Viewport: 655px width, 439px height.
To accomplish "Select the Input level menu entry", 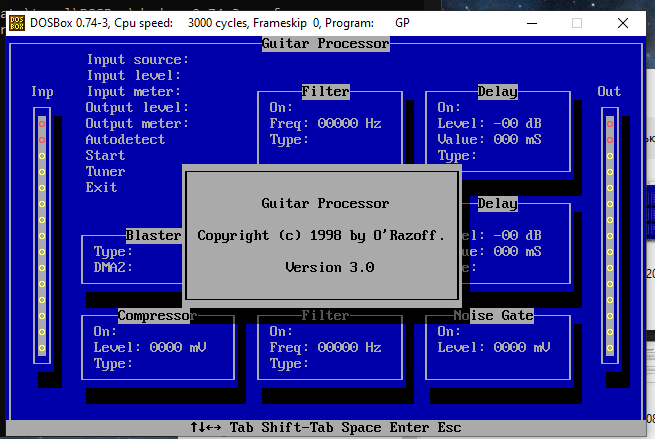I will coord(134,76).
